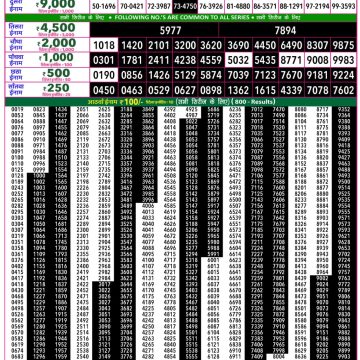Click the number 81-4880
Viewport: 360px width, 360px height.
click(x=238, y=6)
